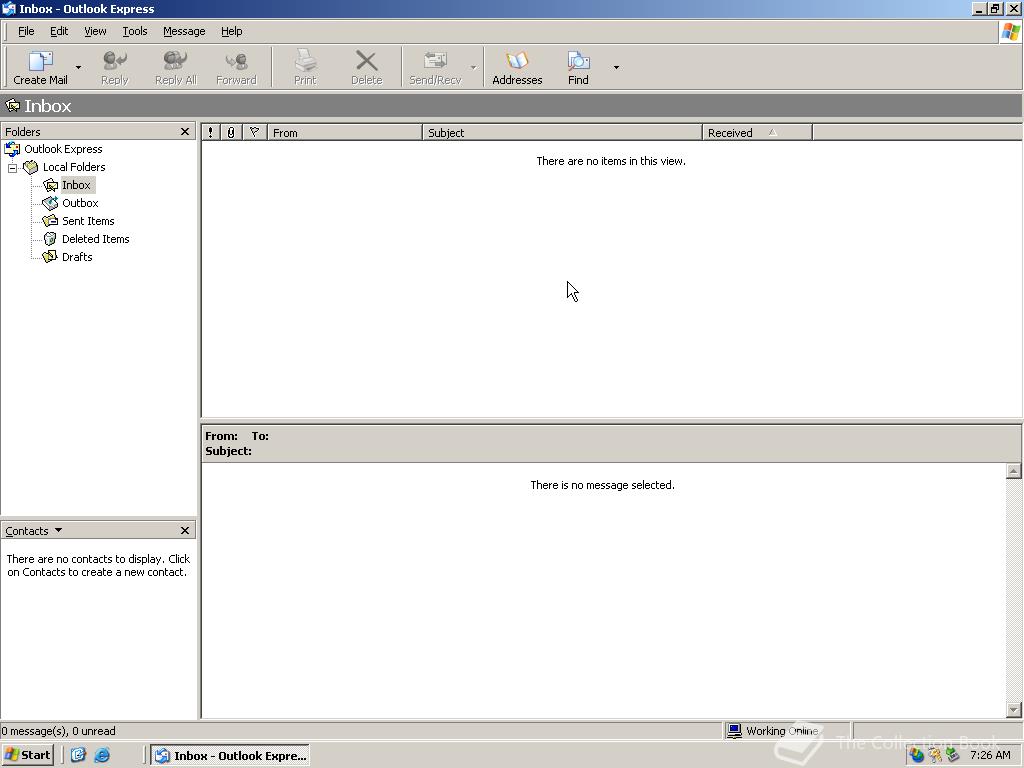Open the Message menu
1024x768 pixels.
click(184, 31)
